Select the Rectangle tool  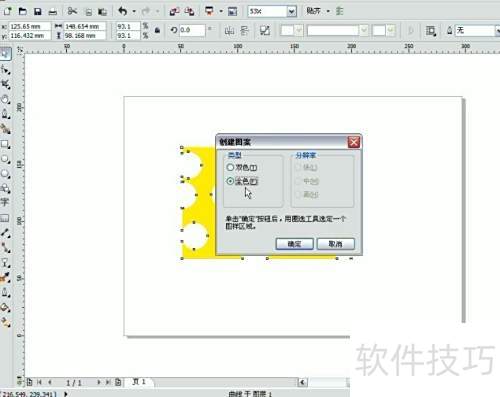coord(5,144)
